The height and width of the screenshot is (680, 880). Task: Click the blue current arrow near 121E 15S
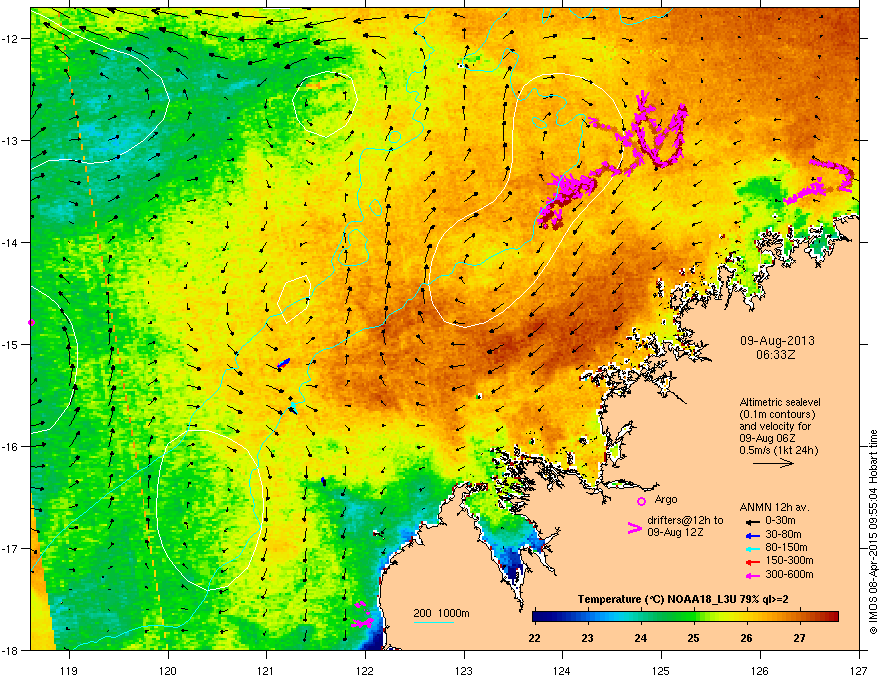coord(283,363)
